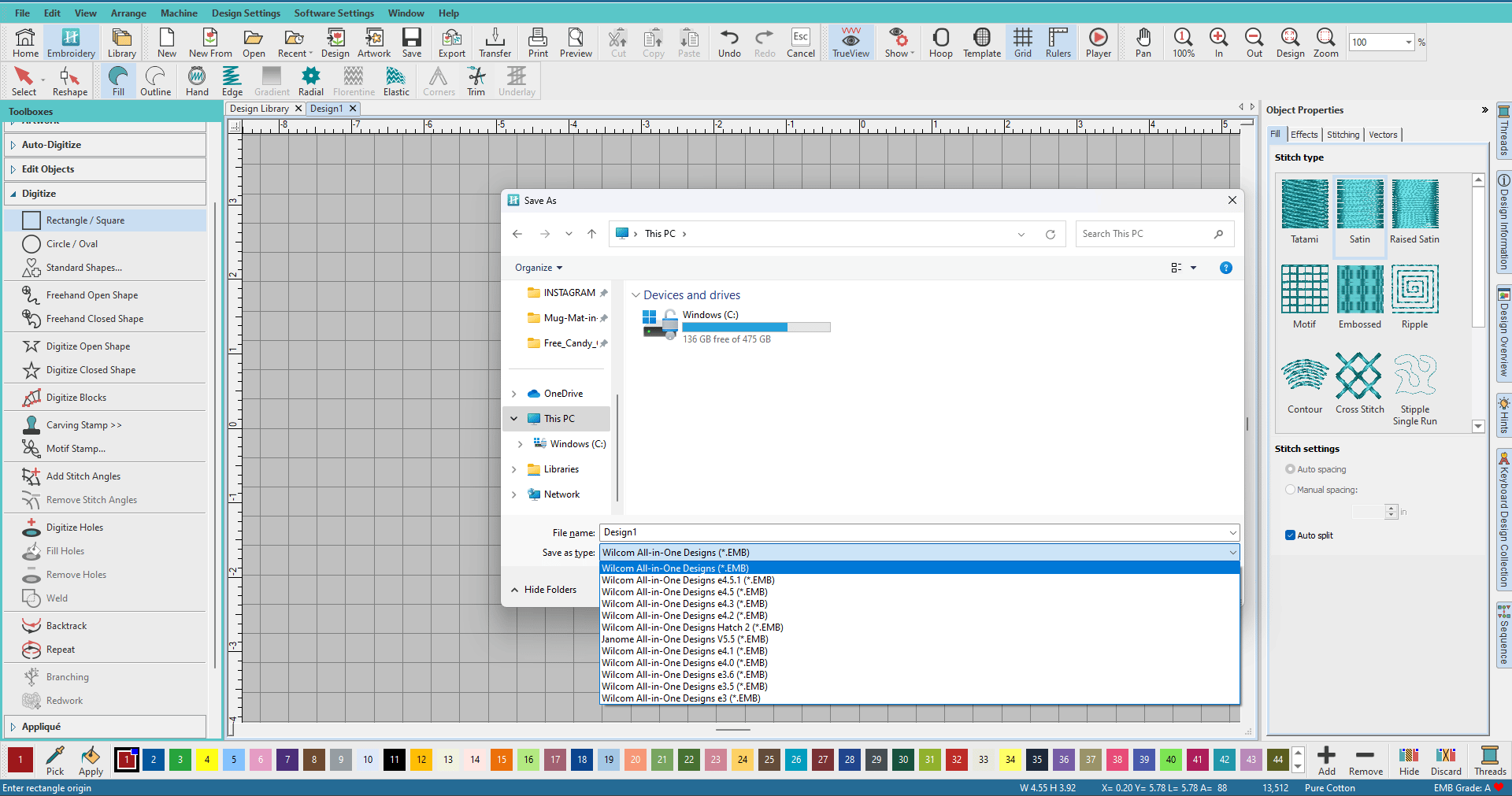Click the Pick color tool
This screenshot has height=796, width=1512.
click(x=55, y=760)
